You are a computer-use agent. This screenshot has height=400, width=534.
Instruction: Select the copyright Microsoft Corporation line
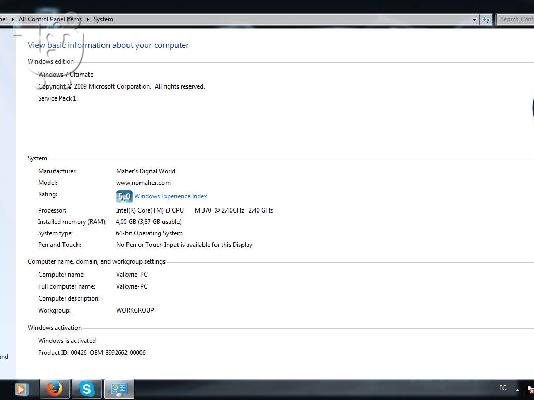(x=122, y=86)
